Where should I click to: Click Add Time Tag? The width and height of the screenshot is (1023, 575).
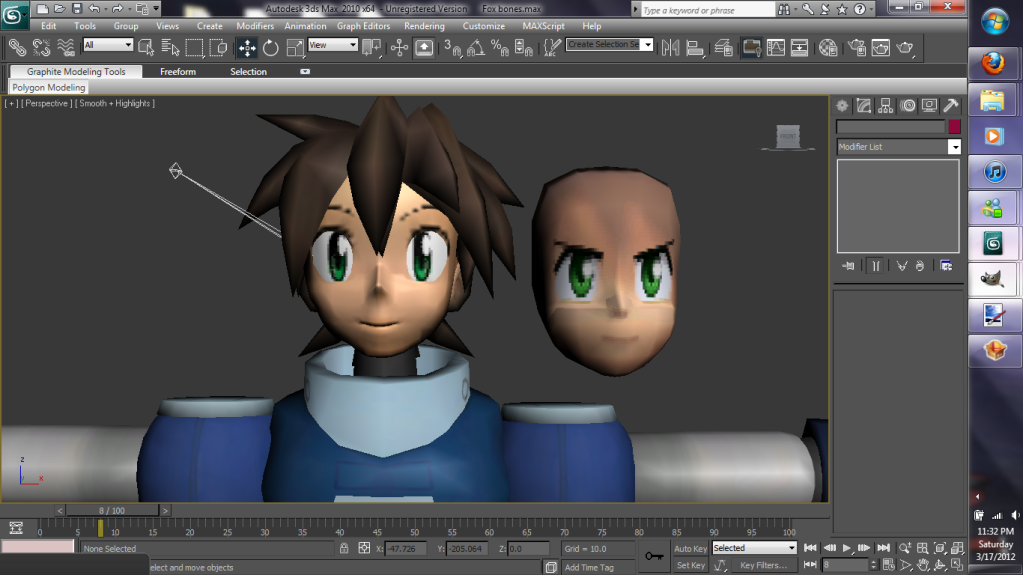589,567
